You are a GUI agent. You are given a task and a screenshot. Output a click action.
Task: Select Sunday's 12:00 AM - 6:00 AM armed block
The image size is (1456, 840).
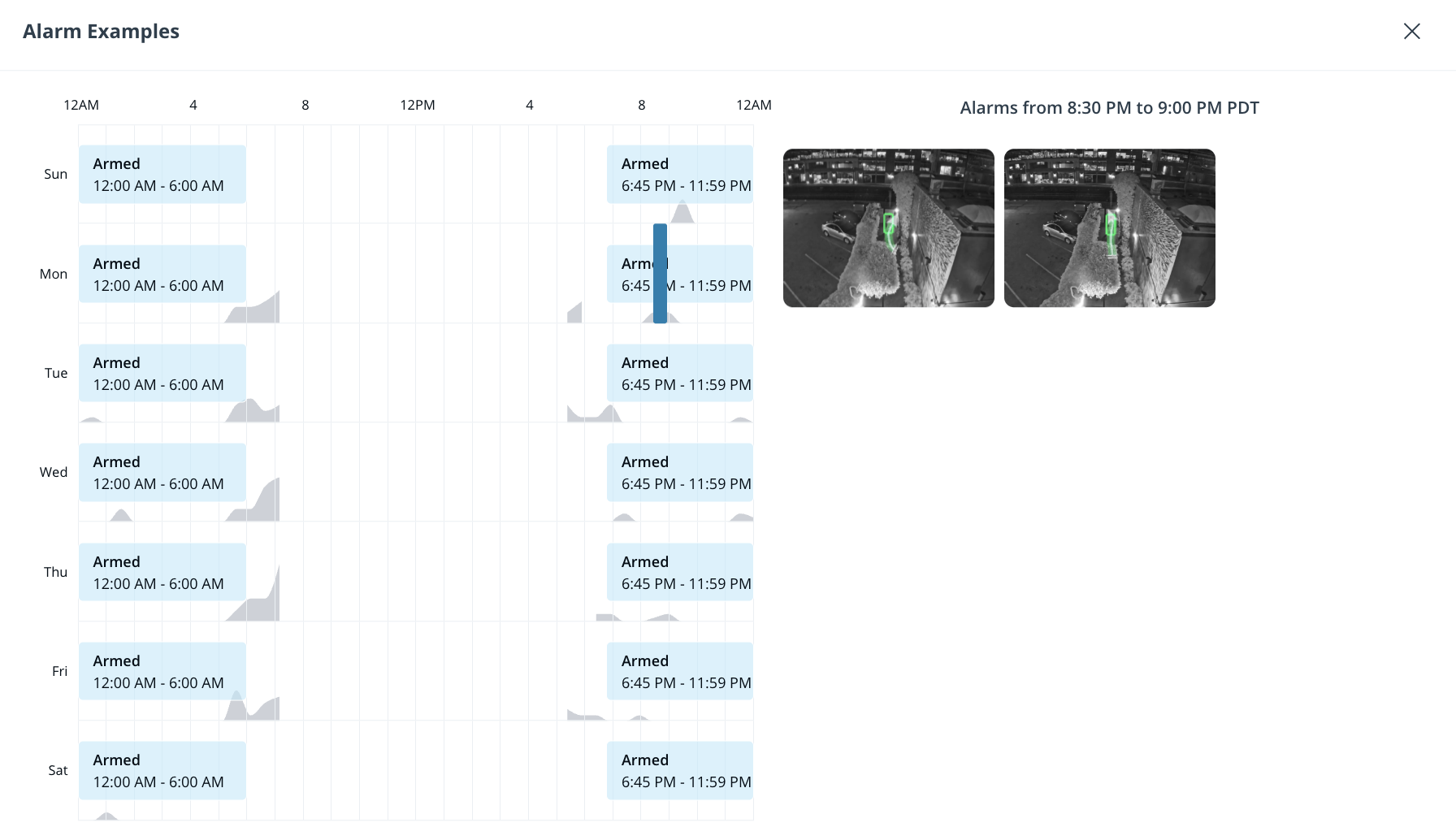[162, 174]
